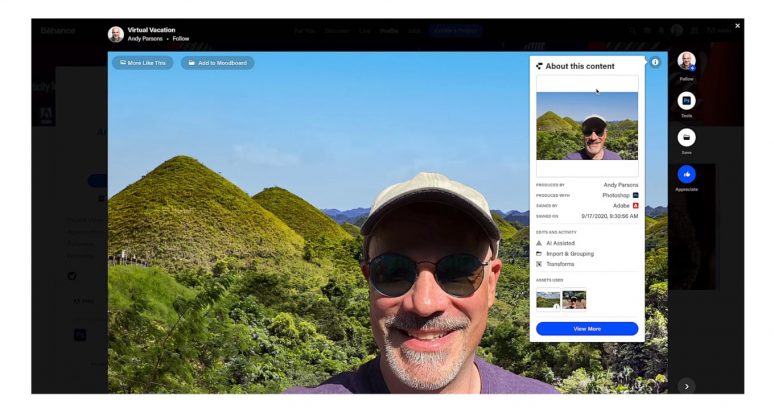The image size is (774, 408).
Task: Follow Andy Parsons via the header link
Action: pos(180,39)
